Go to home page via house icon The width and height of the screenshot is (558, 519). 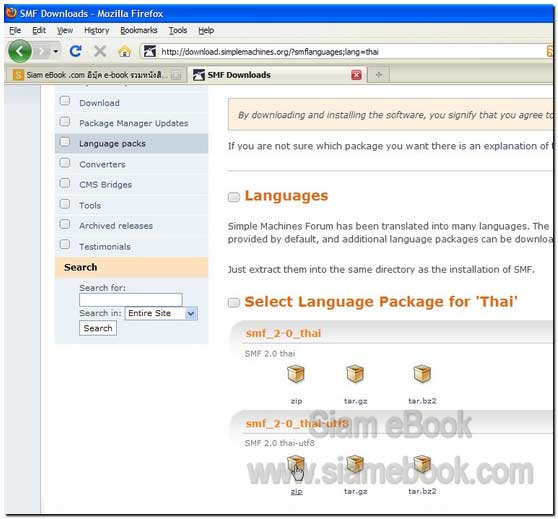pos(125,52)
